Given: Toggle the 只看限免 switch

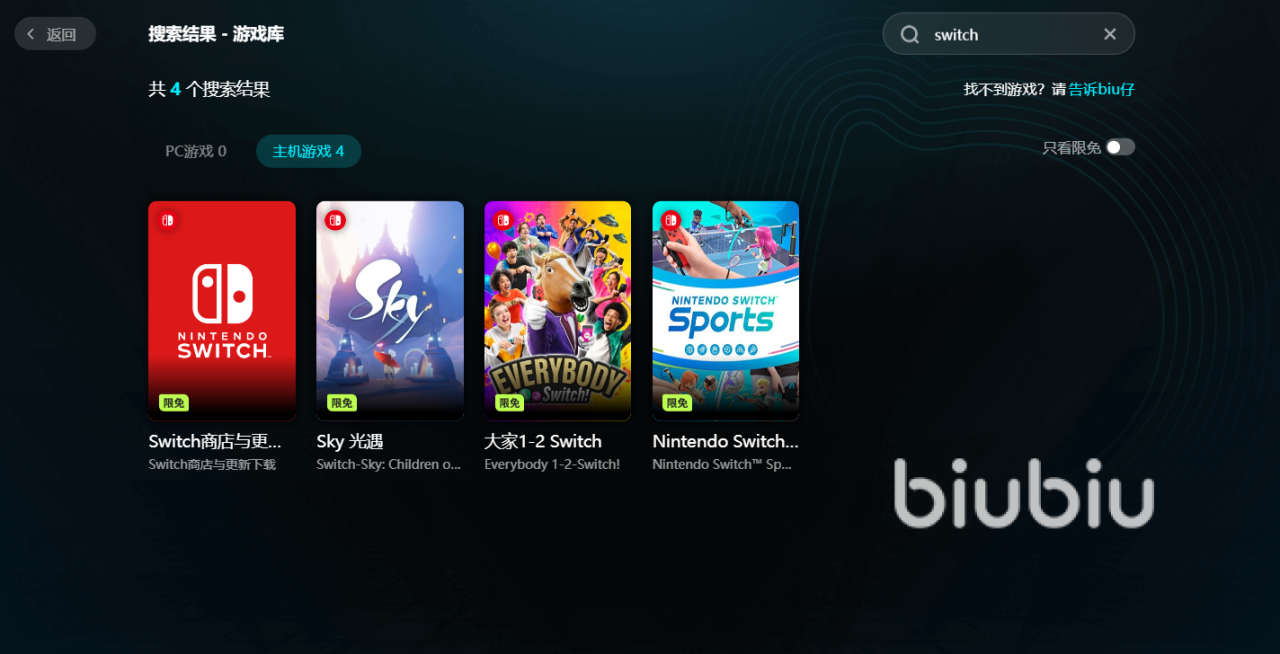Looking at the screenshot, I should click(1120, 147).
